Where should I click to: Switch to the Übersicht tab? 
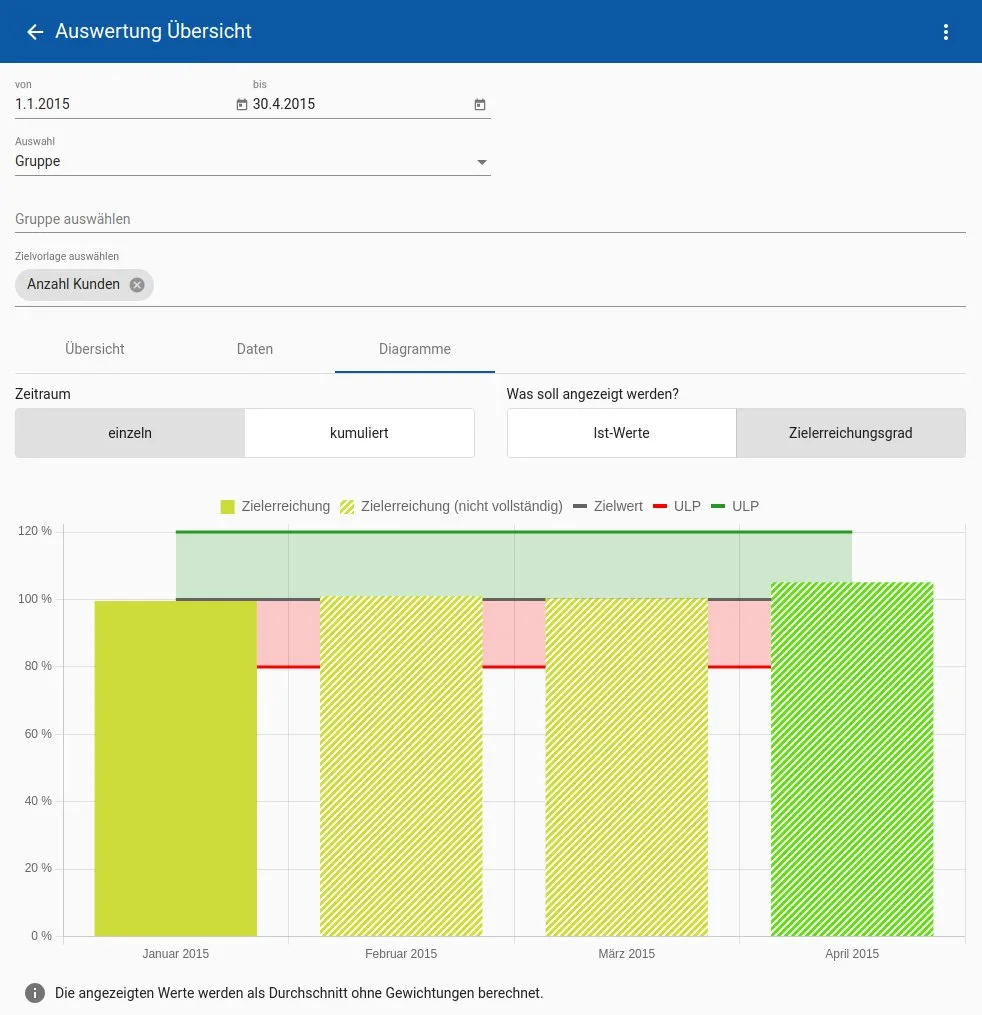[x=95, y=349]
